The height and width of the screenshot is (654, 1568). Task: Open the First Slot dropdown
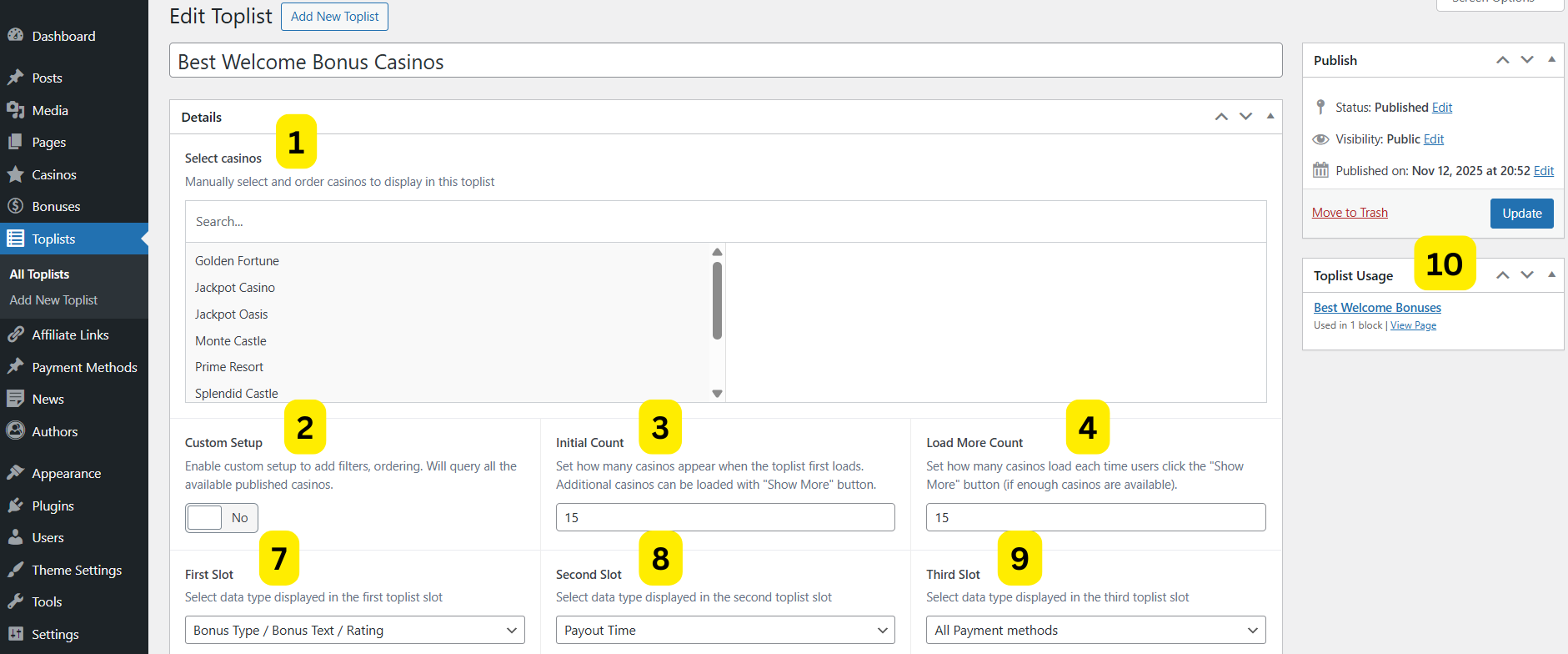coord(354,631)
